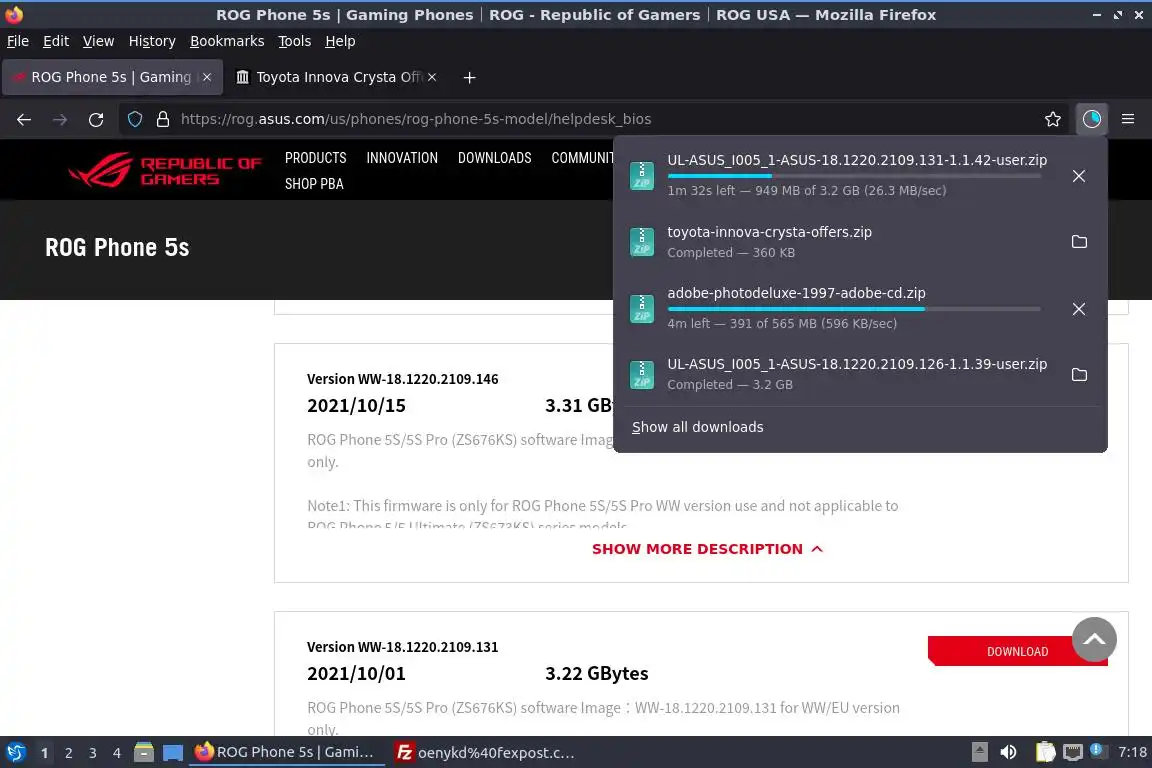Select the ROG Phone 5s tab

pos(112,77)
